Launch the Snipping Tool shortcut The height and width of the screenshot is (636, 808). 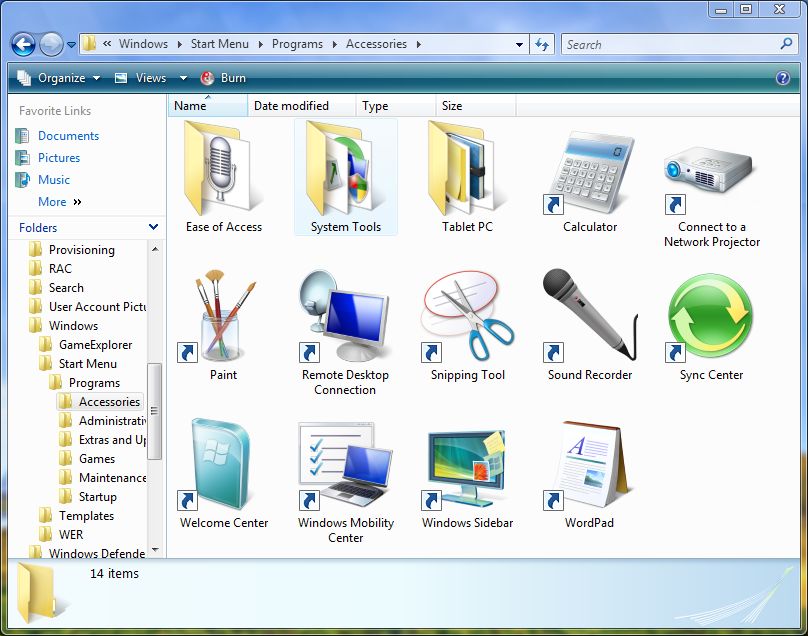pyautogui.click(x=467, y=325)
